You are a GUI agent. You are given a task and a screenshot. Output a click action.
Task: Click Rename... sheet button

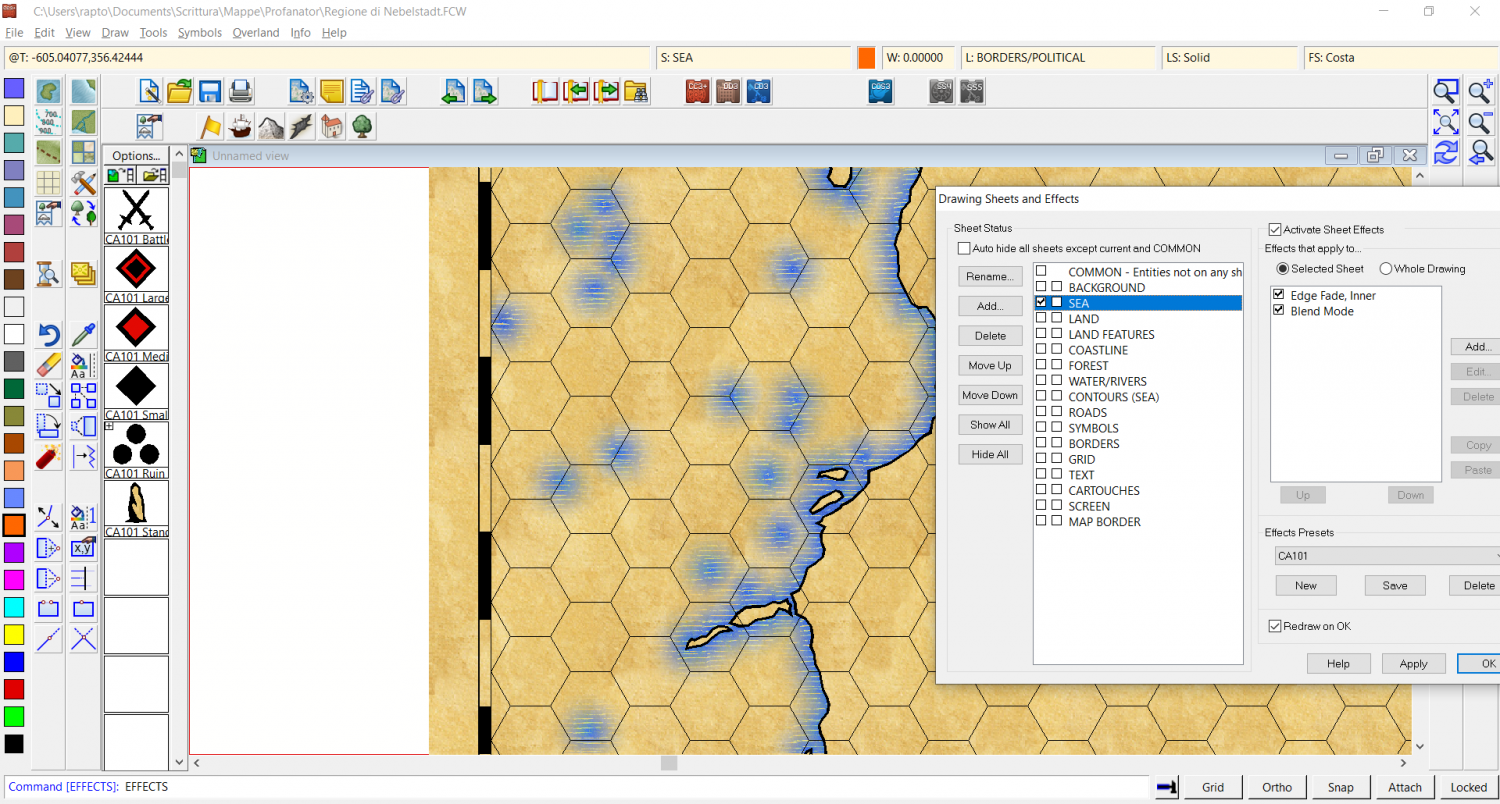click(x=990, y=276)
